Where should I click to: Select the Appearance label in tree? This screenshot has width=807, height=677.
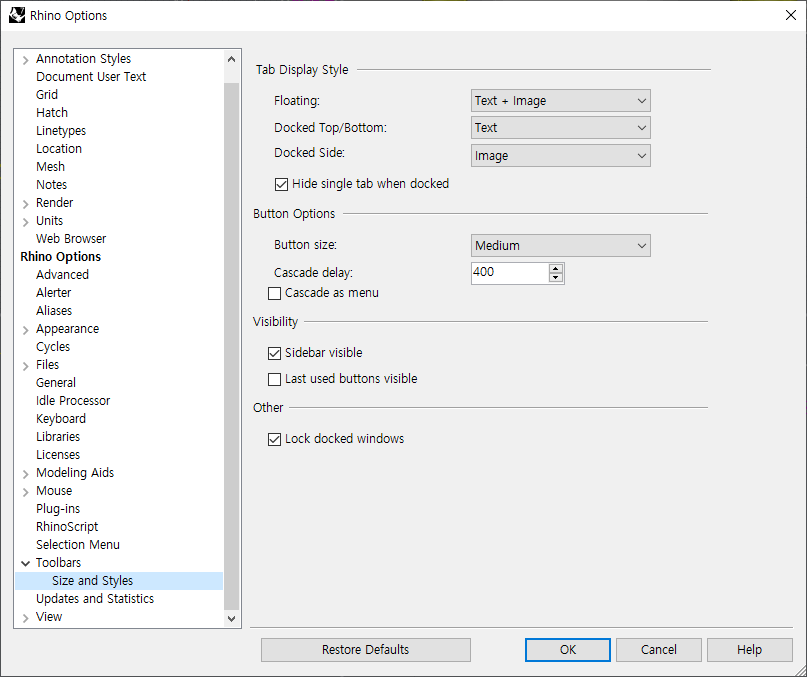(x=67, y=329)
